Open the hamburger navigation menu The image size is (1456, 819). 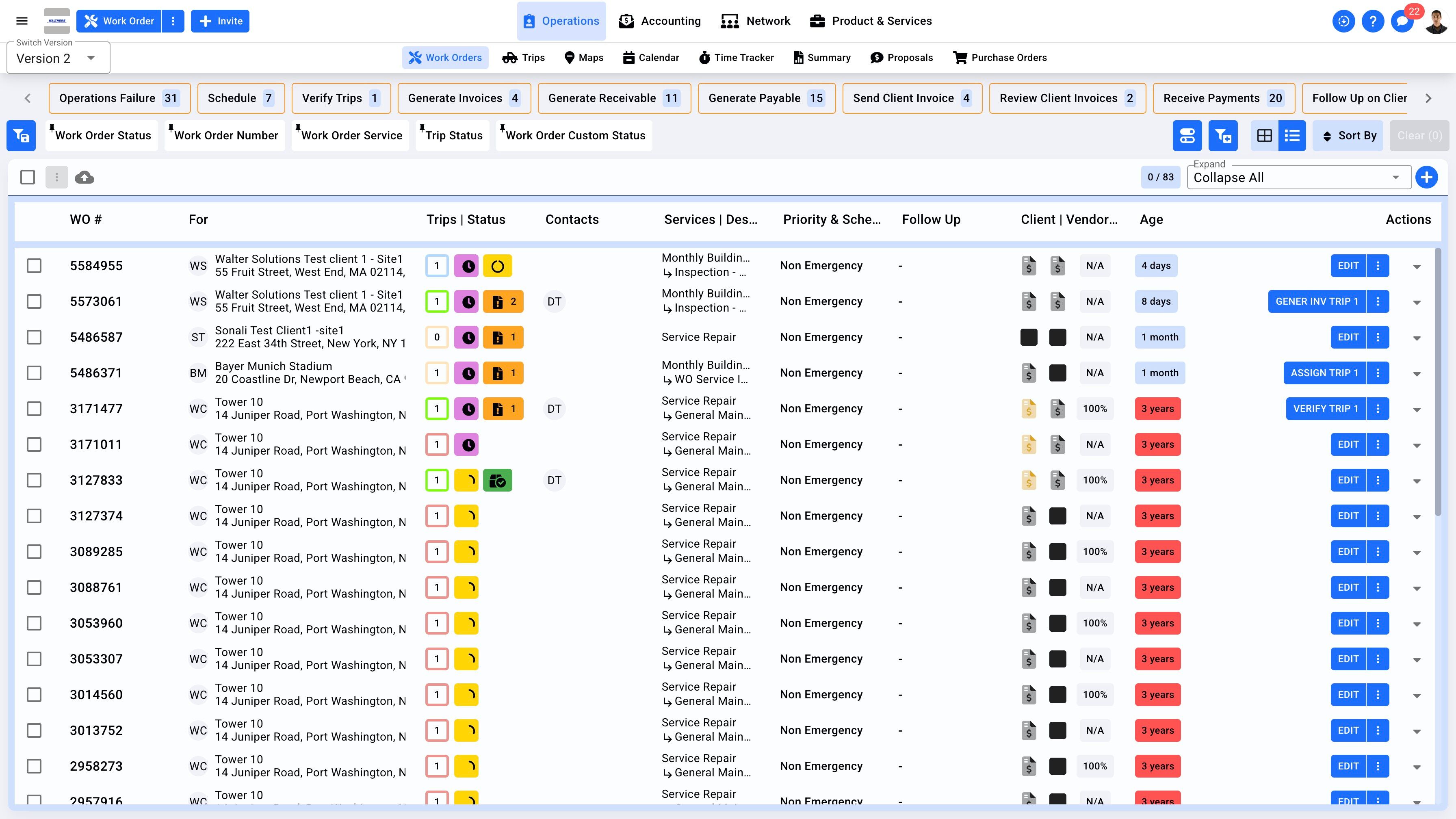[22, 21]
